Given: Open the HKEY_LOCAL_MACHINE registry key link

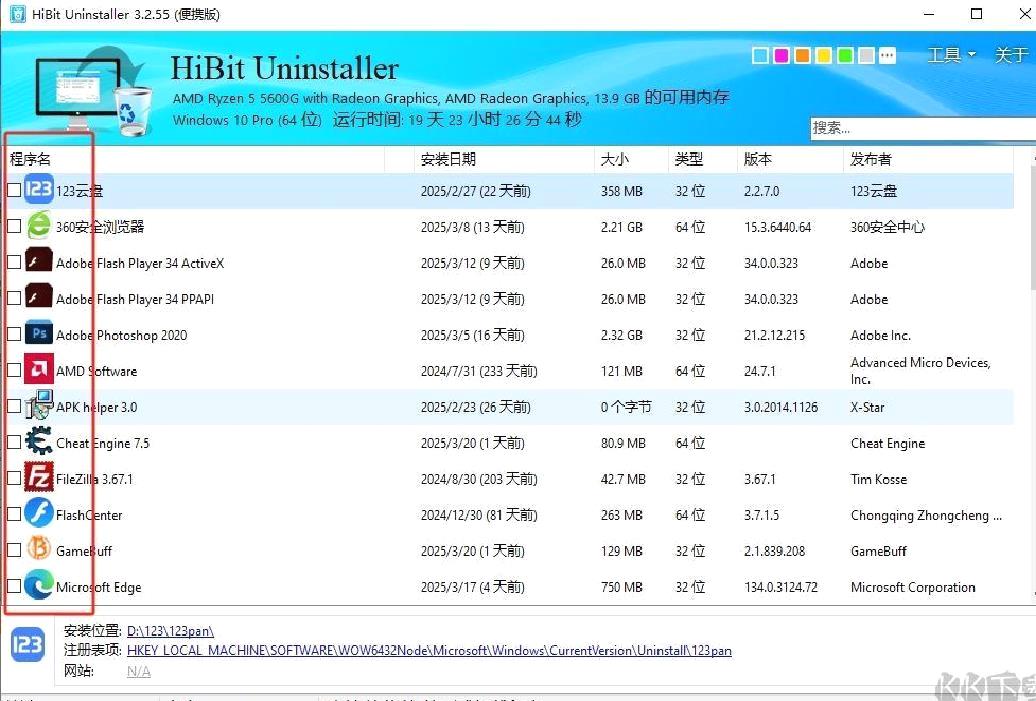Looking at the screenshot, I should pyautogui.click(x=429, y=651).
